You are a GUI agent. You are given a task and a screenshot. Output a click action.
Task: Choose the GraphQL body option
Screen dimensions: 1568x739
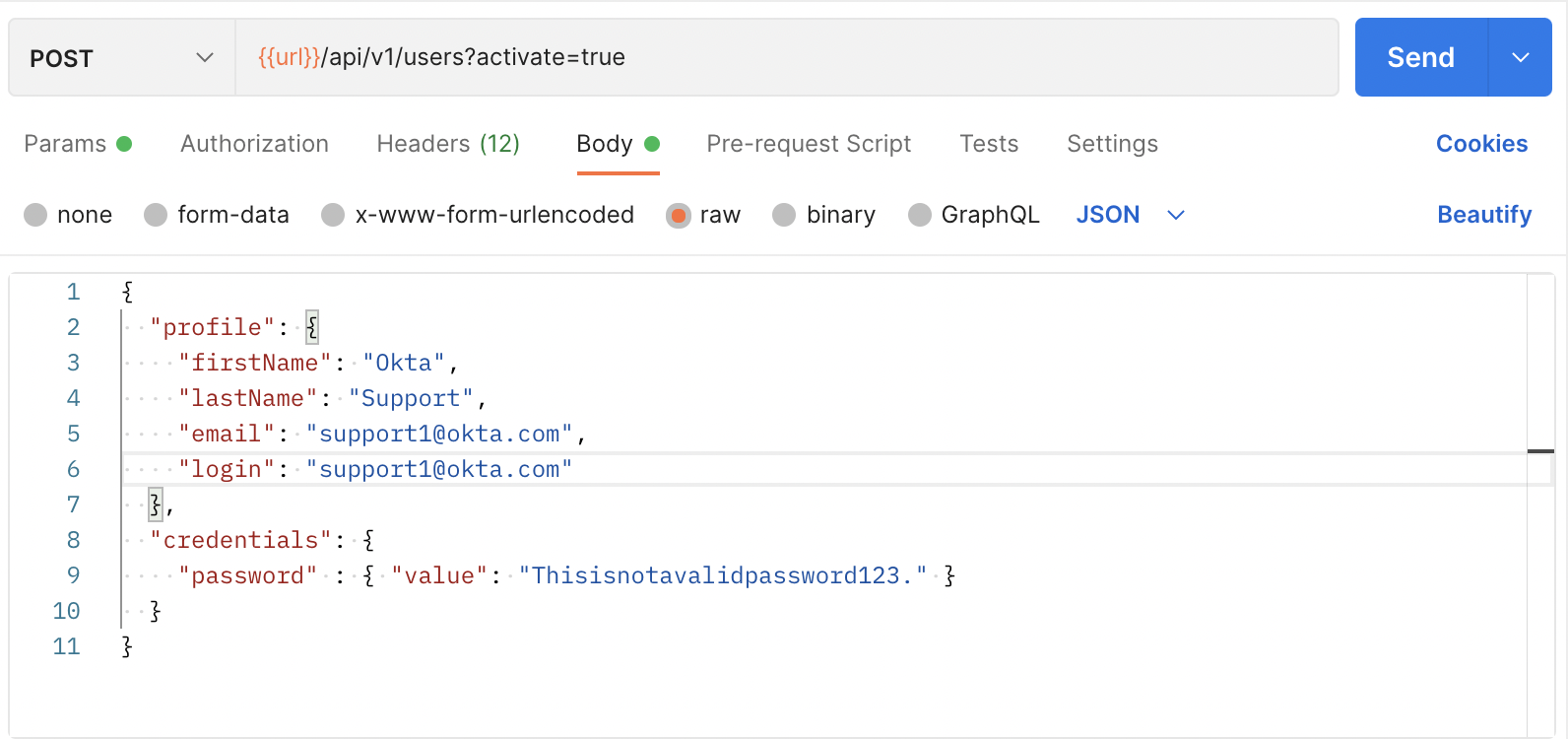tap(919, 215)
